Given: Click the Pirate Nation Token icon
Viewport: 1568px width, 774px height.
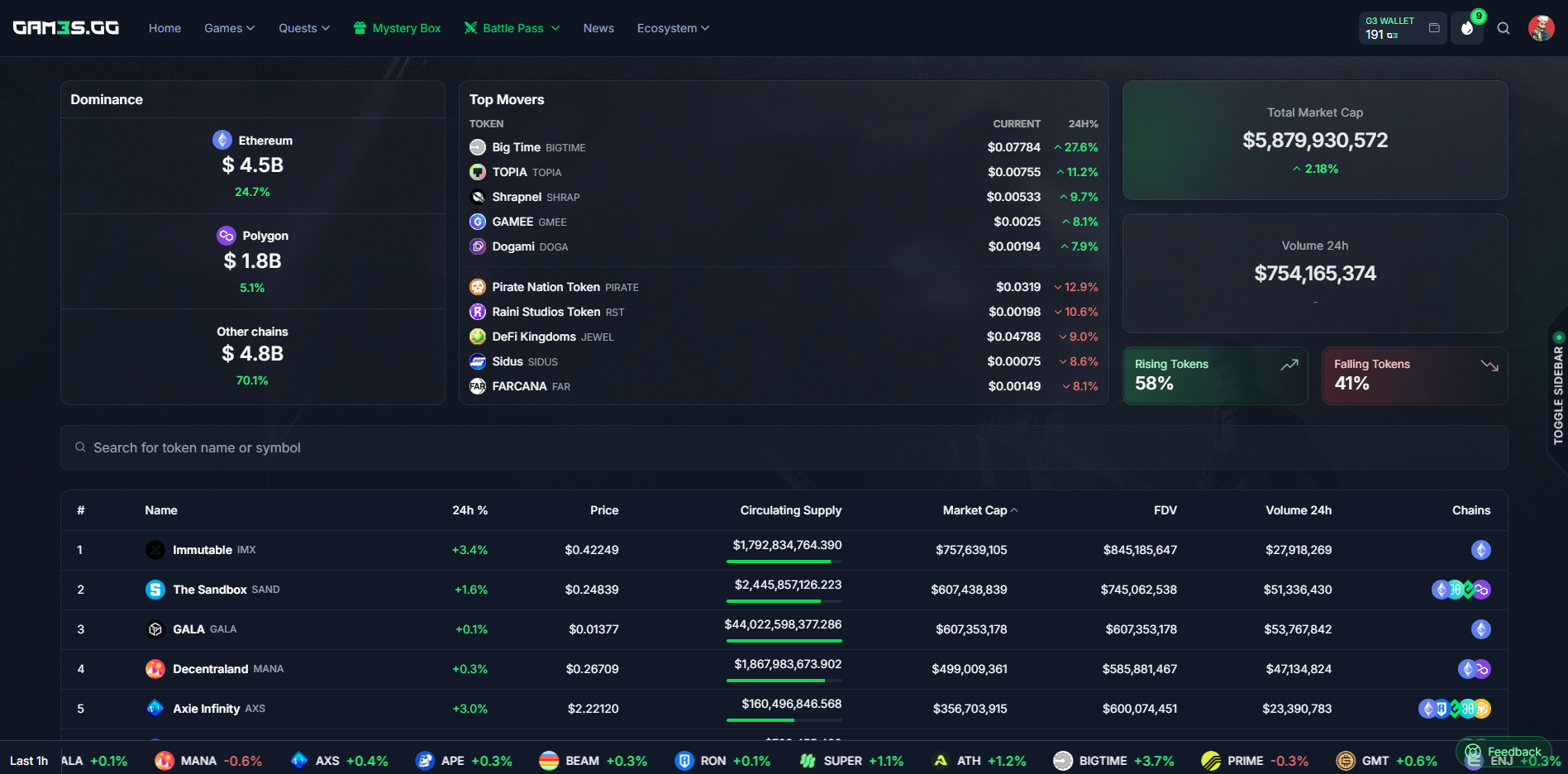Looking at the screenshot, I should click(478, 287).
